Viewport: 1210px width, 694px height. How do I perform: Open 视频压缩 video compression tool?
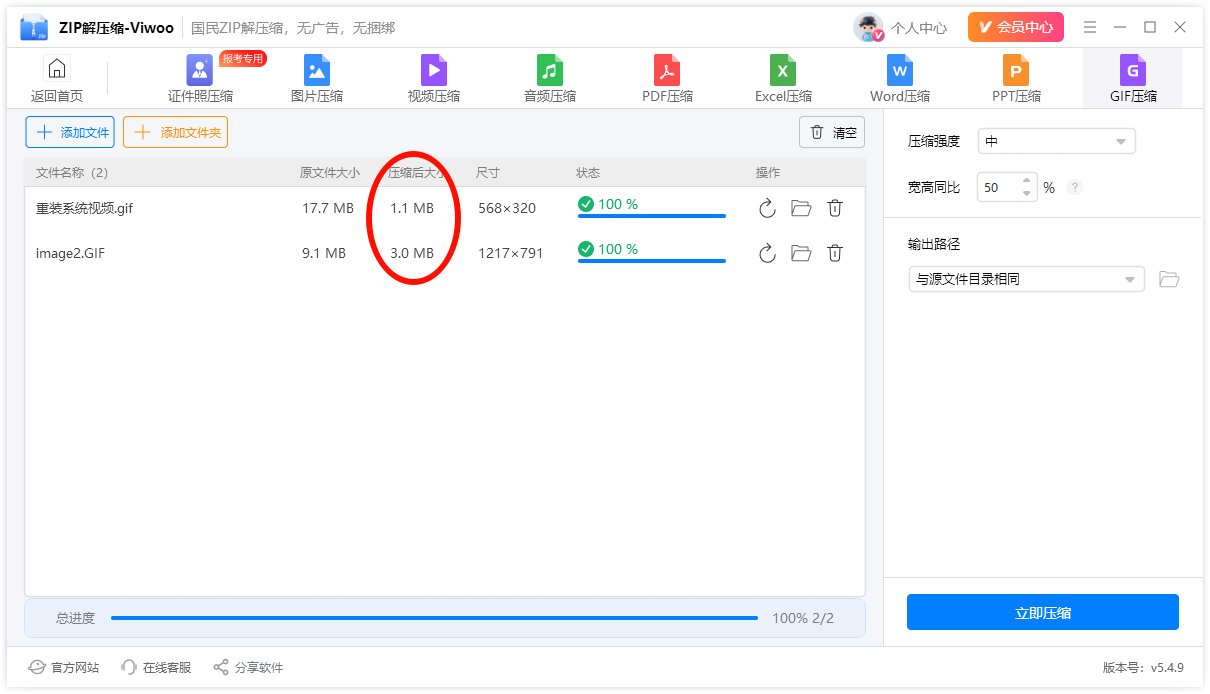pyautogui.click(x=434, y=80)
